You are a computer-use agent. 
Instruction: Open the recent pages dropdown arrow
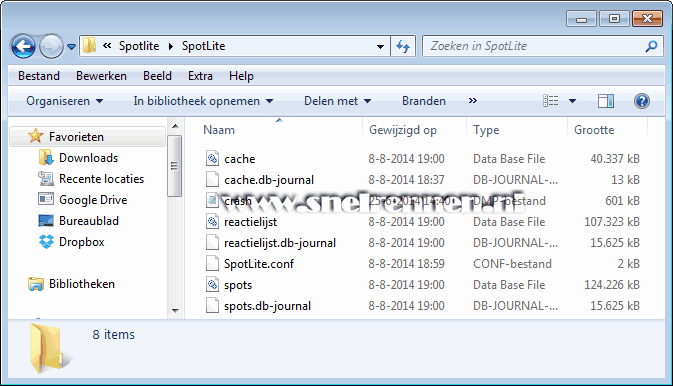[72, 46]
